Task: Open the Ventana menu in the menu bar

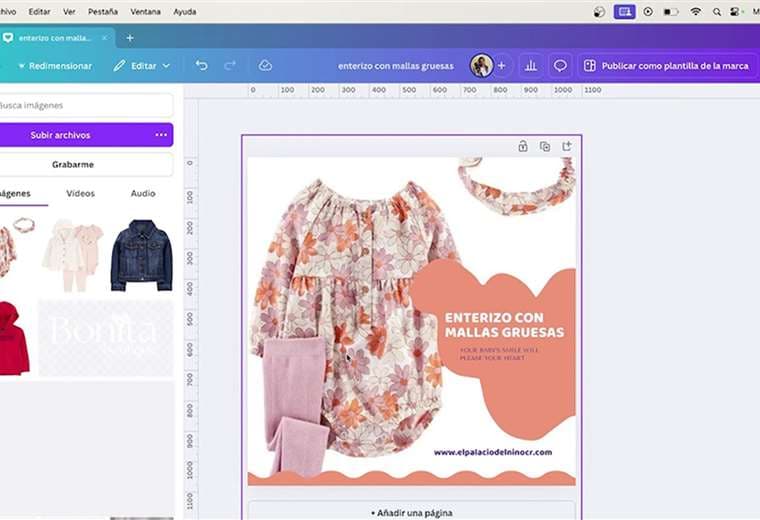Action: pyautogui.click(x=145, y=12)
